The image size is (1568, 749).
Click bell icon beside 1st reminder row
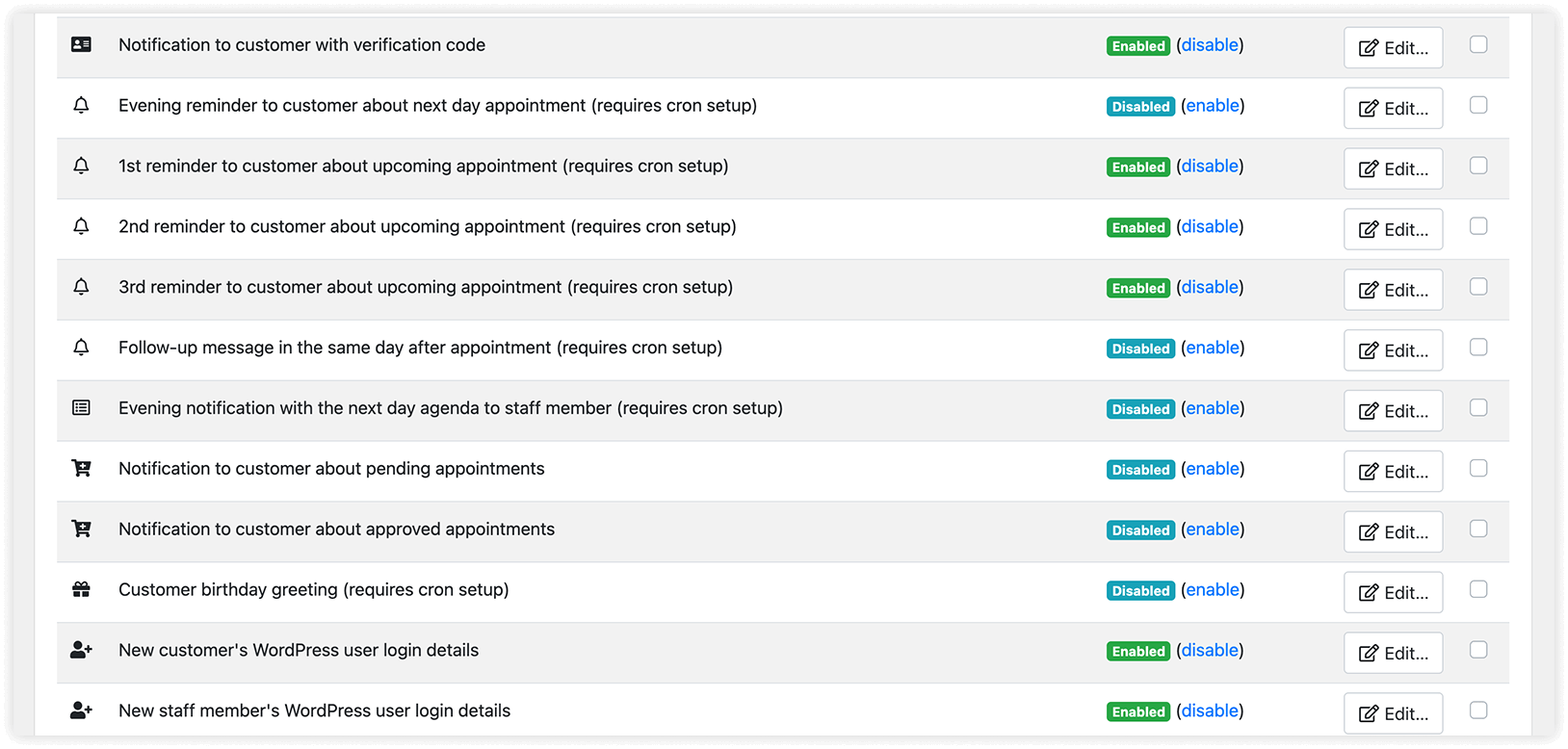pyautogui.click(x=81, y=166)
